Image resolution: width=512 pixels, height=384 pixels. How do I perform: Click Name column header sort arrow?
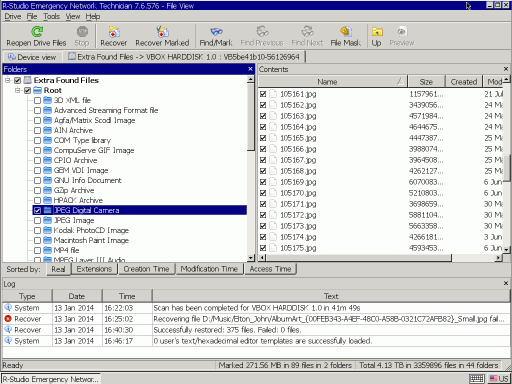401,81
